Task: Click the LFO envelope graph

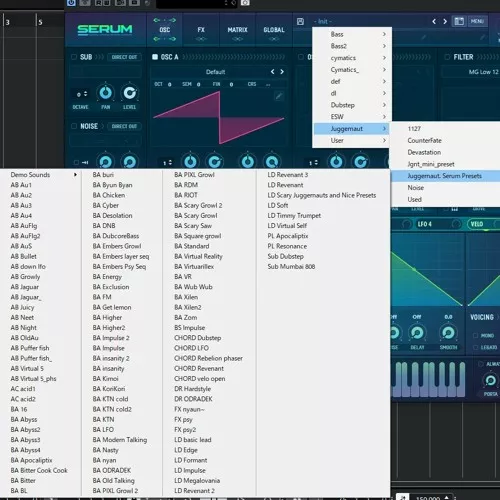Action: 428,269
